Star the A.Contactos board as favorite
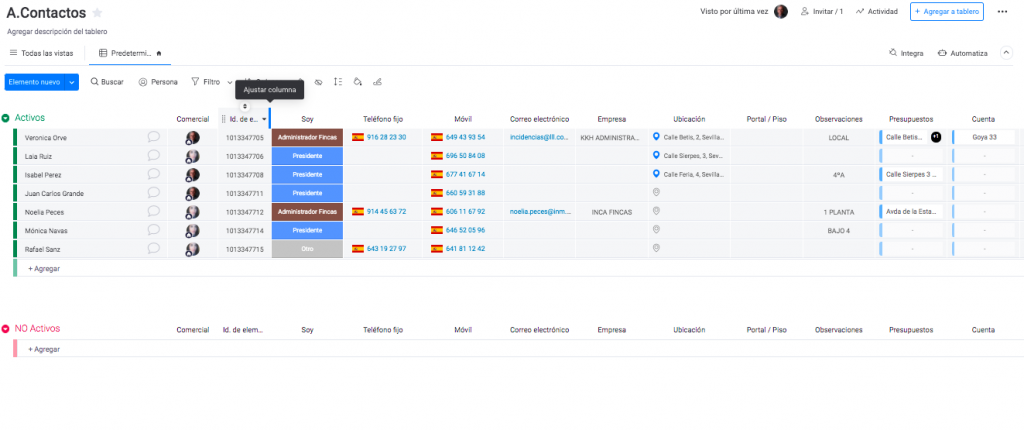The image size is (1024, 430). (x=97, y=13)
